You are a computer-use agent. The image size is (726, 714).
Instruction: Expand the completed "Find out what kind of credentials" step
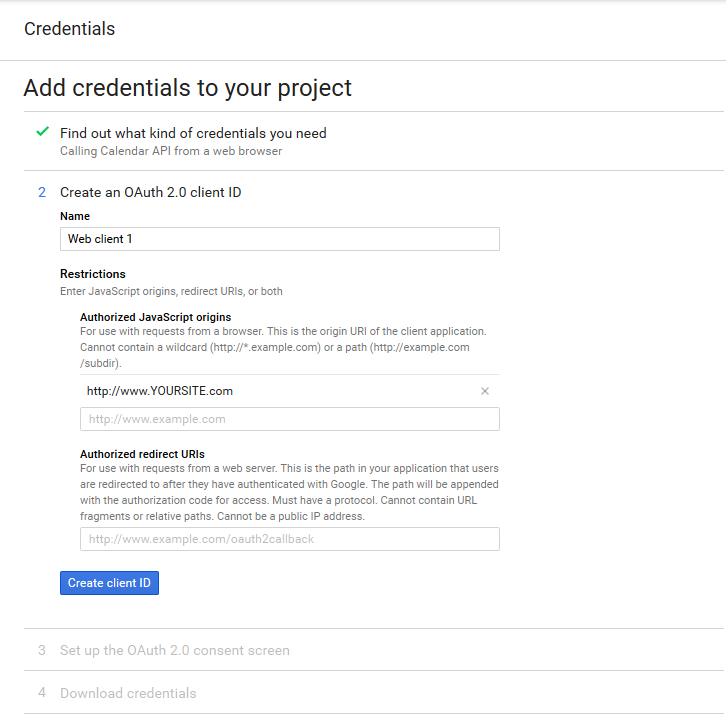pos(193,133)
